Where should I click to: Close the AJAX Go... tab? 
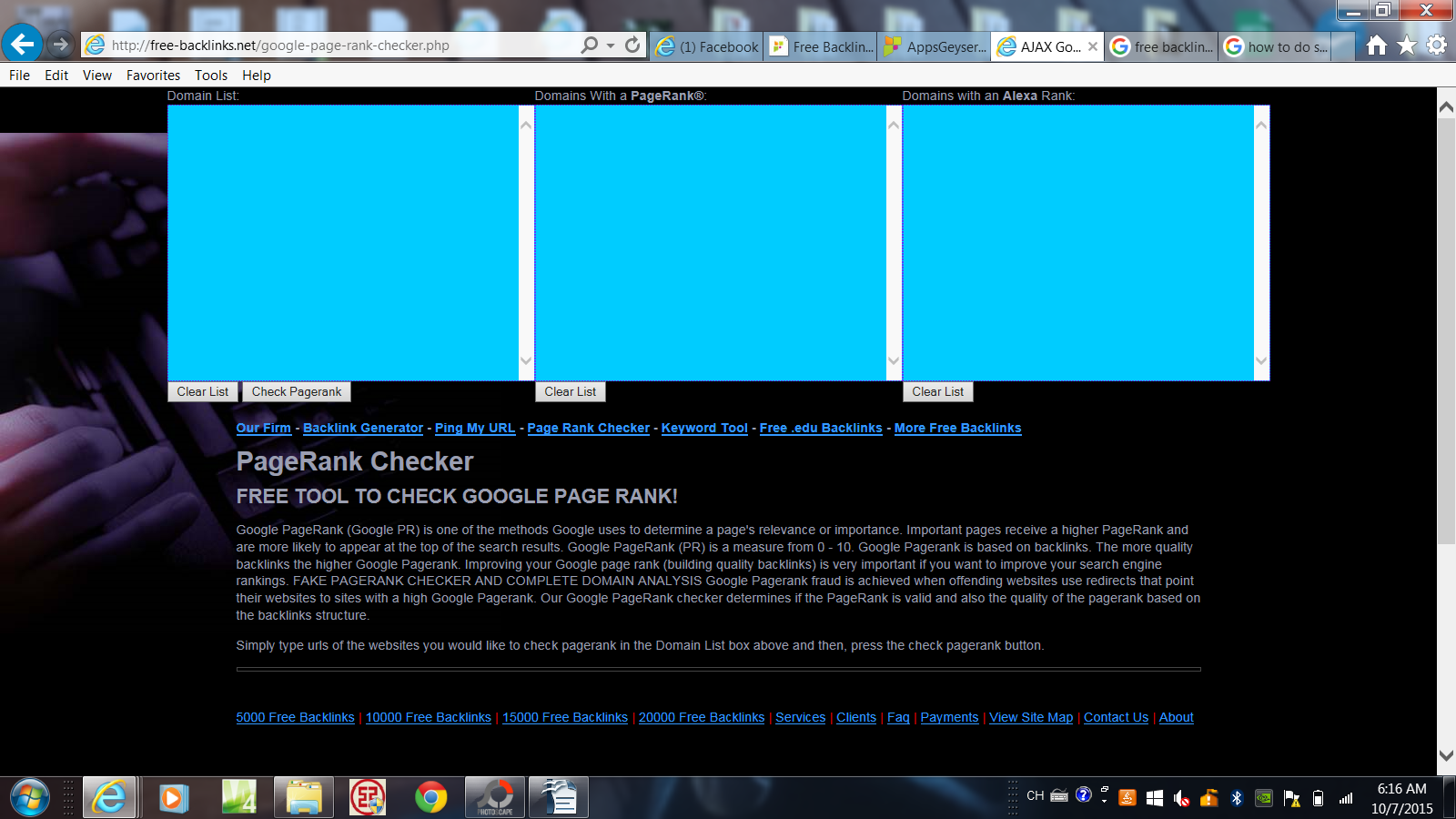[1093, 46]
